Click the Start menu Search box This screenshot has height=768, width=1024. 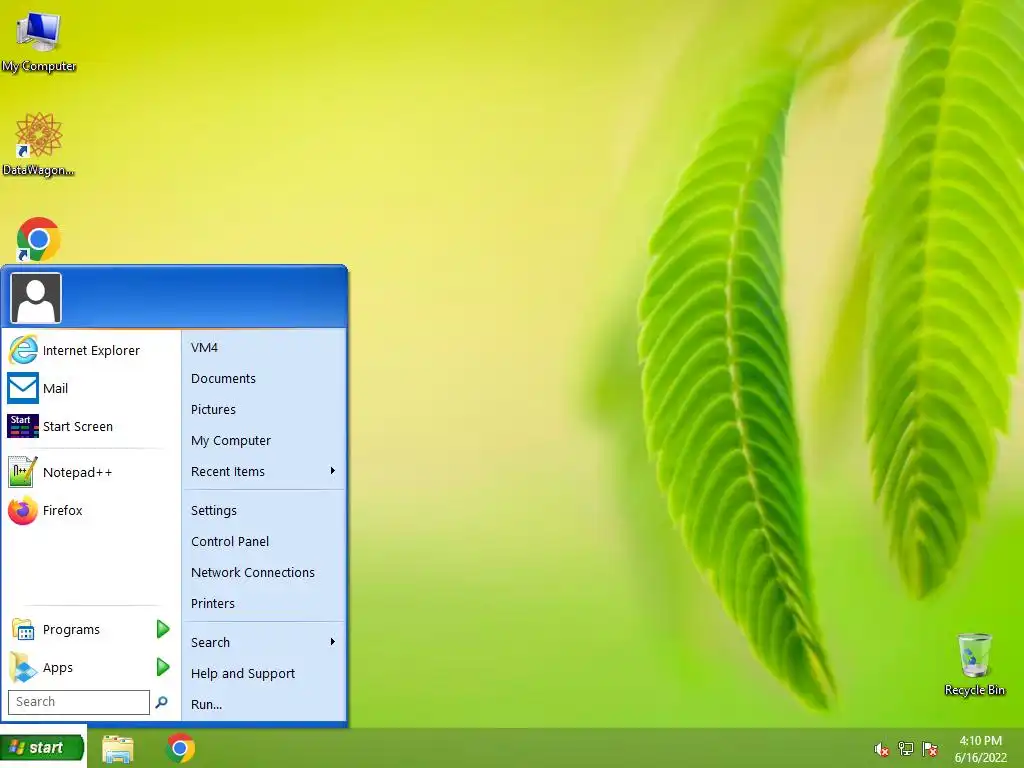click(x=79, y=702)
